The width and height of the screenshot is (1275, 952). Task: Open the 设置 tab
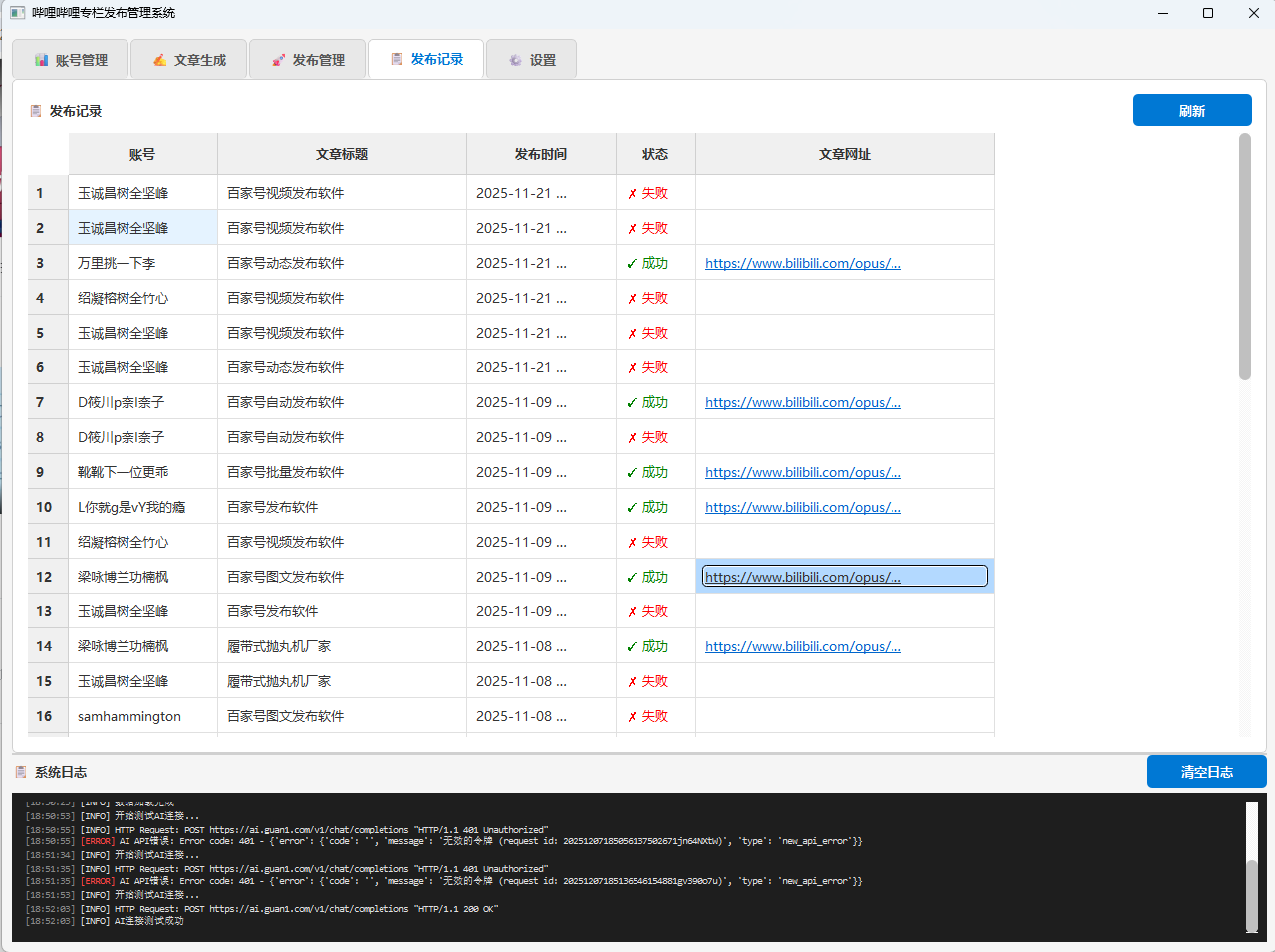coord(532,60)
